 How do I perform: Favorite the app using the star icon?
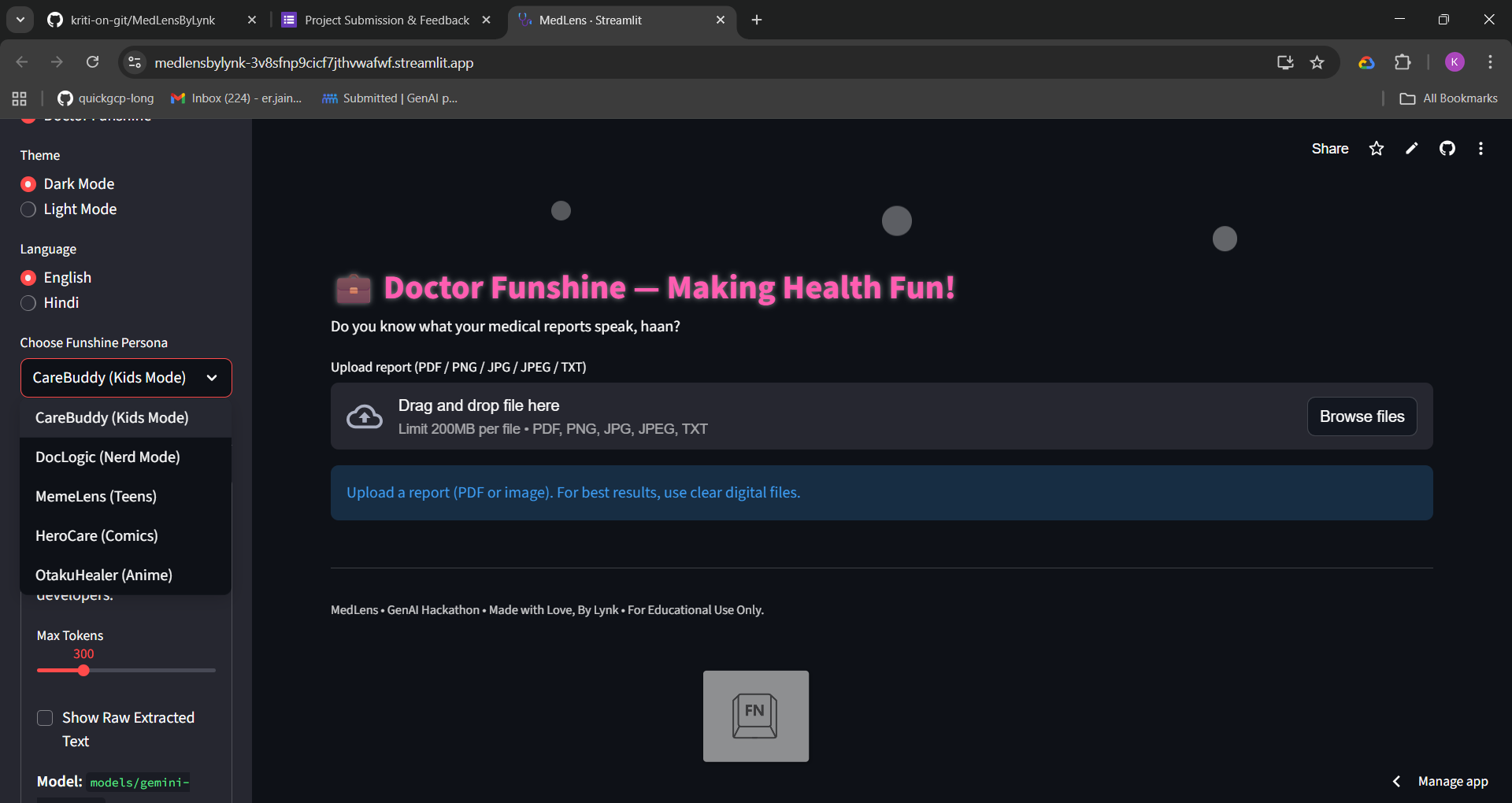tap(1376, 148)
